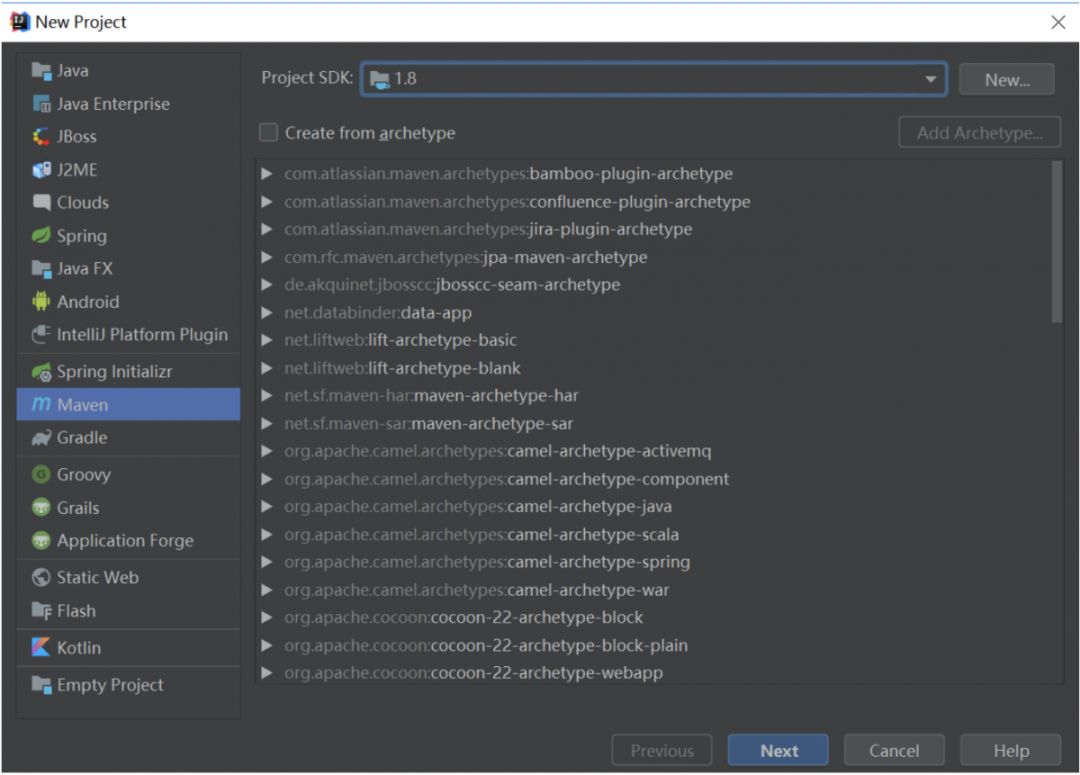This screenshot has width=1080, height=775.
Task: Choose Static Web label in sidebar
Action: click(x=98, y=577)
